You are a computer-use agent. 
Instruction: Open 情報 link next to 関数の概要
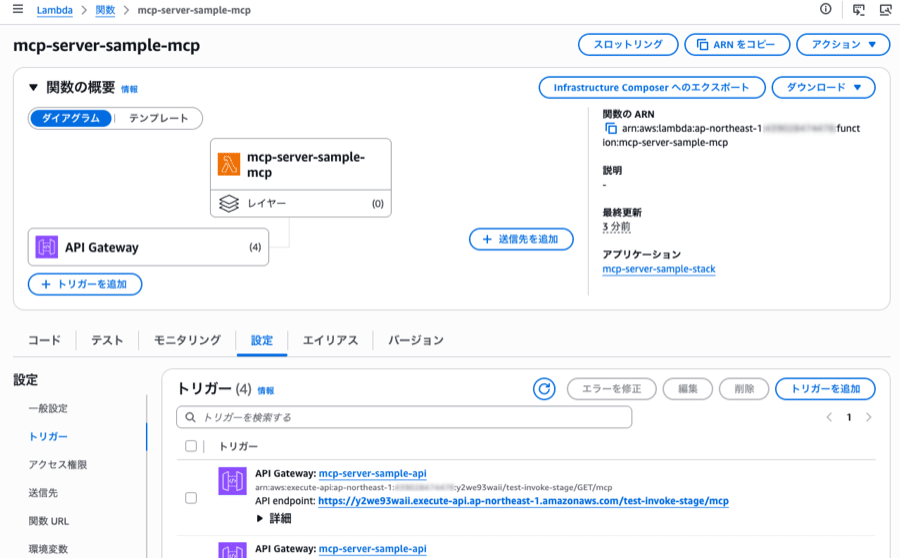coord(129,89)
